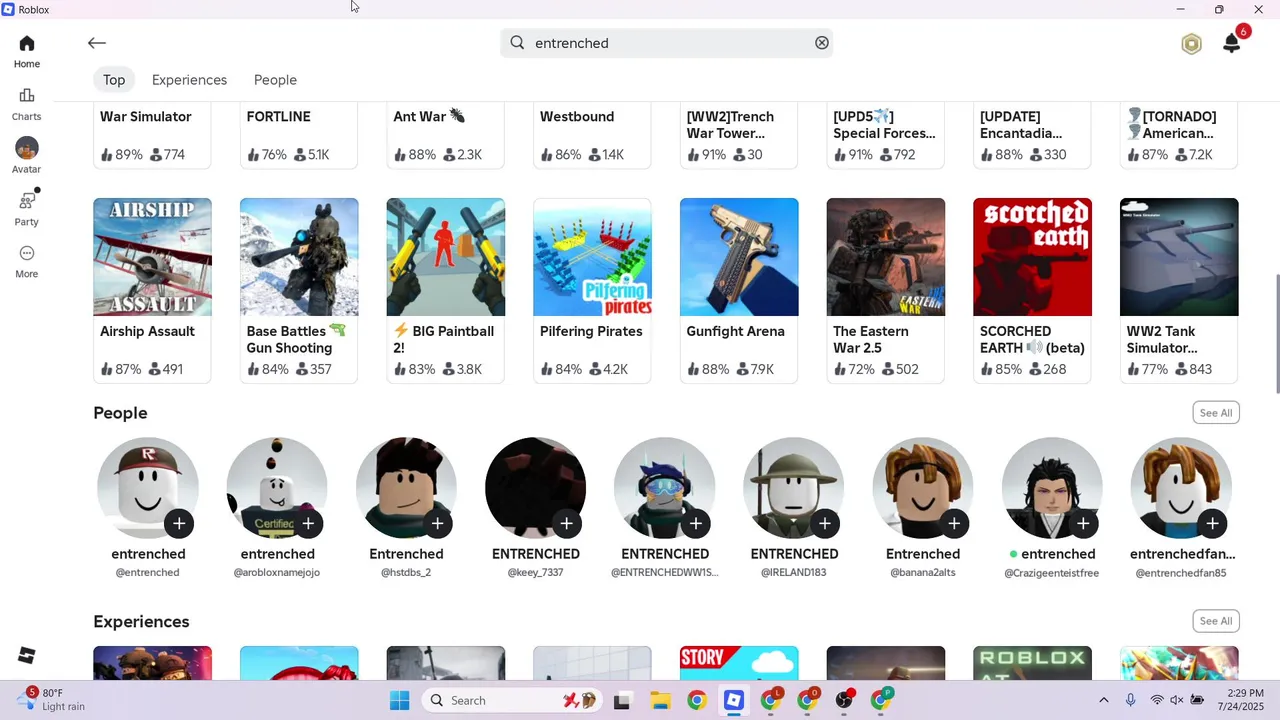Open File Explorer in taskbar
This screenshot has width=1280, height=720.
point(660,700)
